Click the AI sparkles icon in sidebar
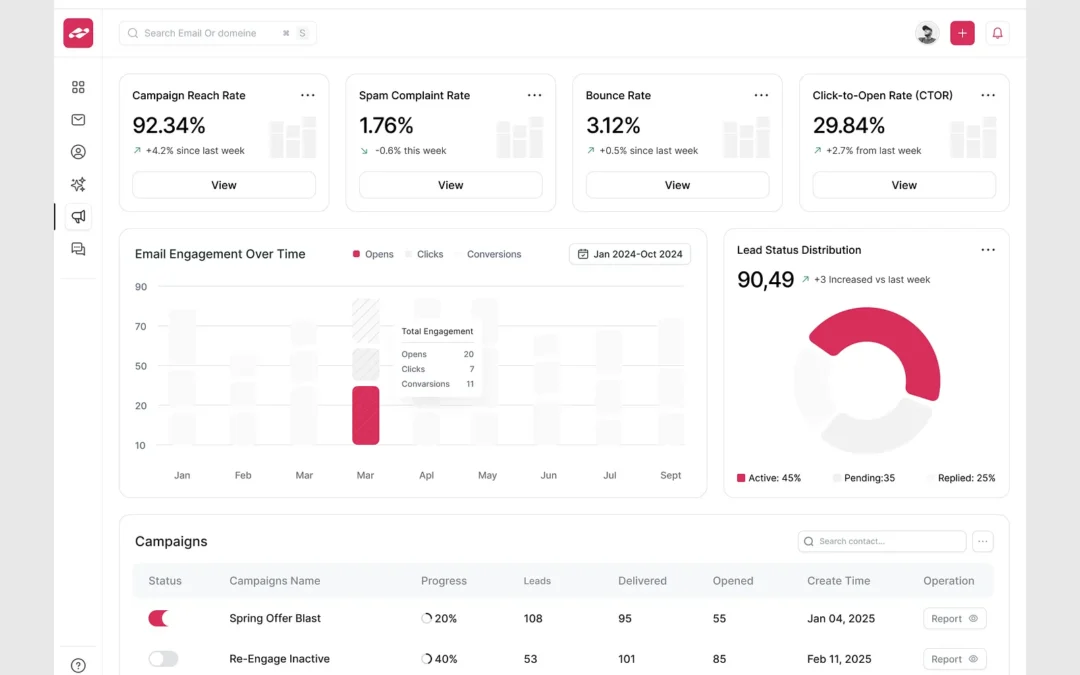1080x675 pixels. coord(78,184)
